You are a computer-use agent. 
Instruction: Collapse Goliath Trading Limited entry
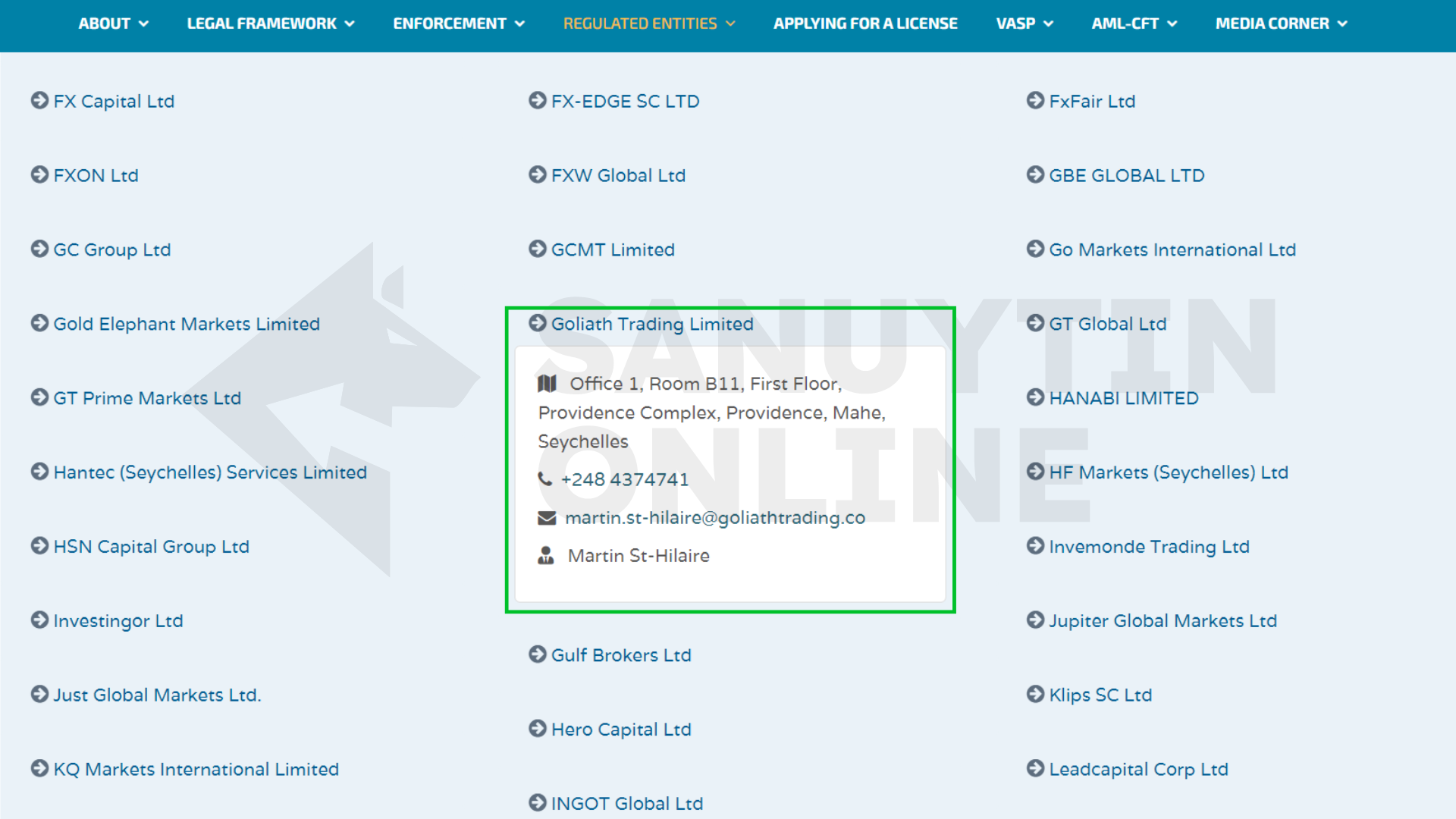(x=652, y=324)
